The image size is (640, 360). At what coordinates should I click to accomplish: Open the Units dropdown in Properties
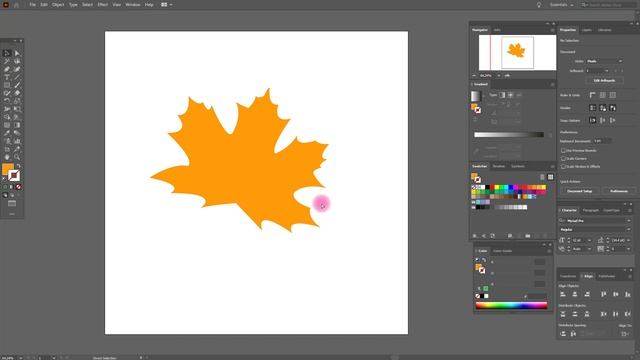(604, 61)
